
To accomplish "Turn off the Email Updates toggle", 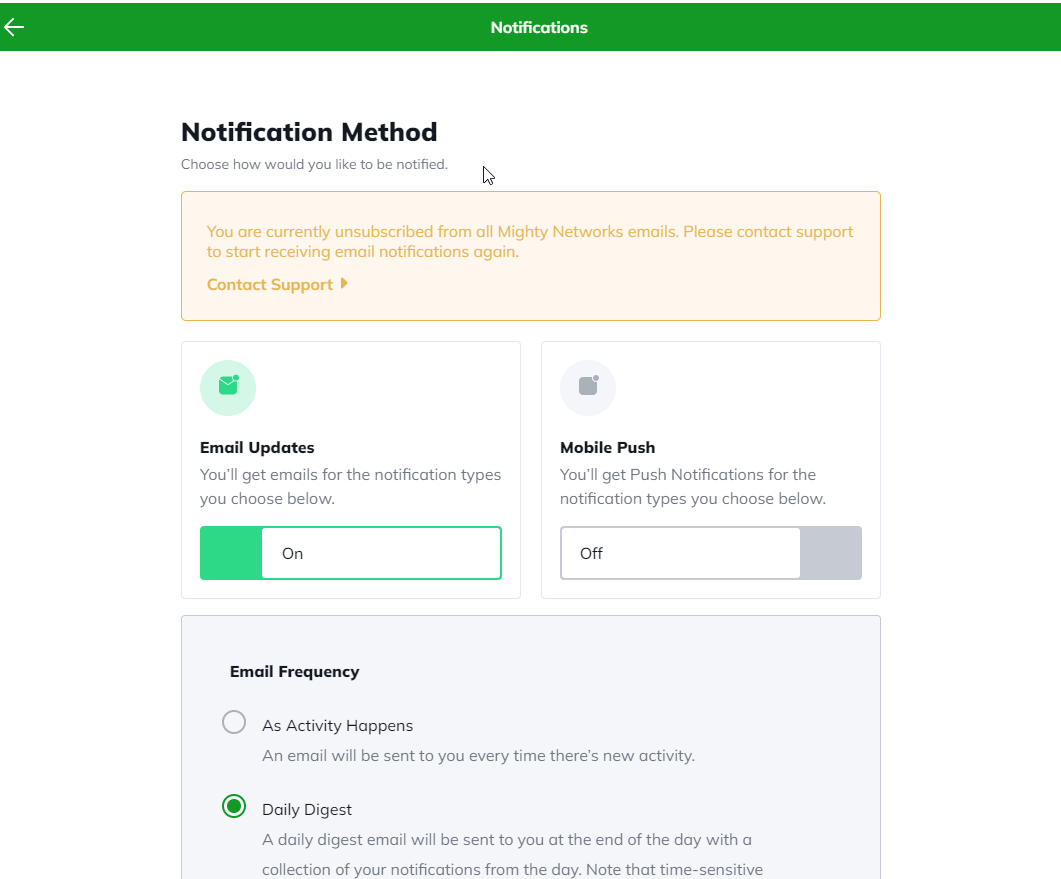I will [350, 552].
